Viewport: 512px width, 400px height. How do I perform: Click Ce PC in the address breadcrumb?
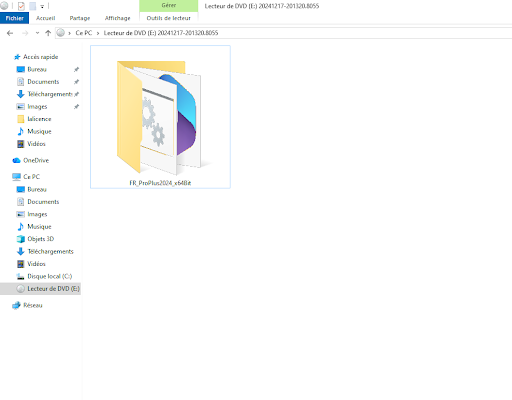(83, 33)
